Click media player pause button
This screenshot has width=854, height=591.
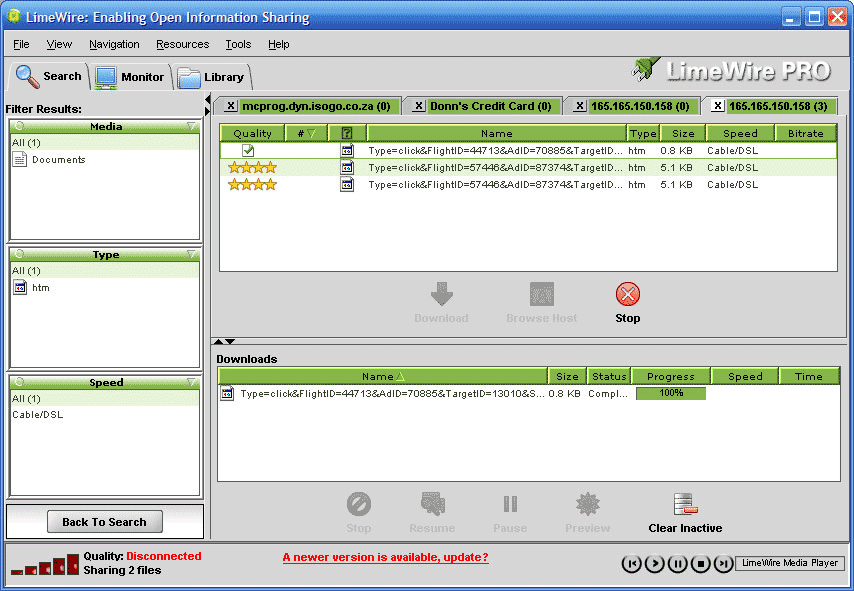(678, 563)
